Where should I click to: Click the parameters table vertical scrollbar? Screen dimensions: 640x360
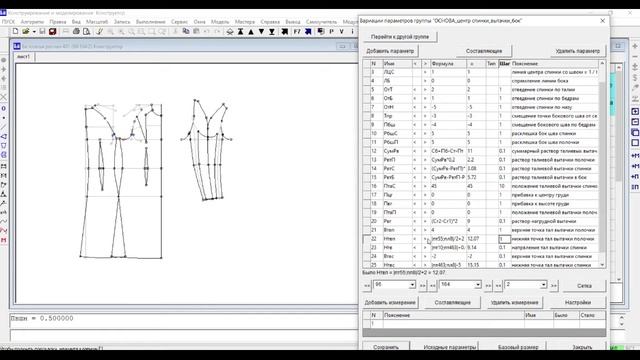pos(602,163)
